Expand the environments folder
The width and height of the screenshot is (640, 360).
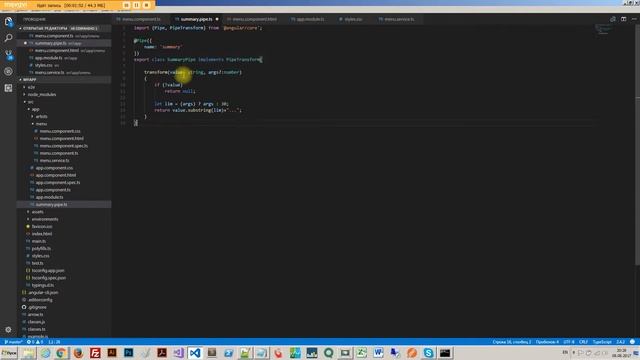(44, 219)
